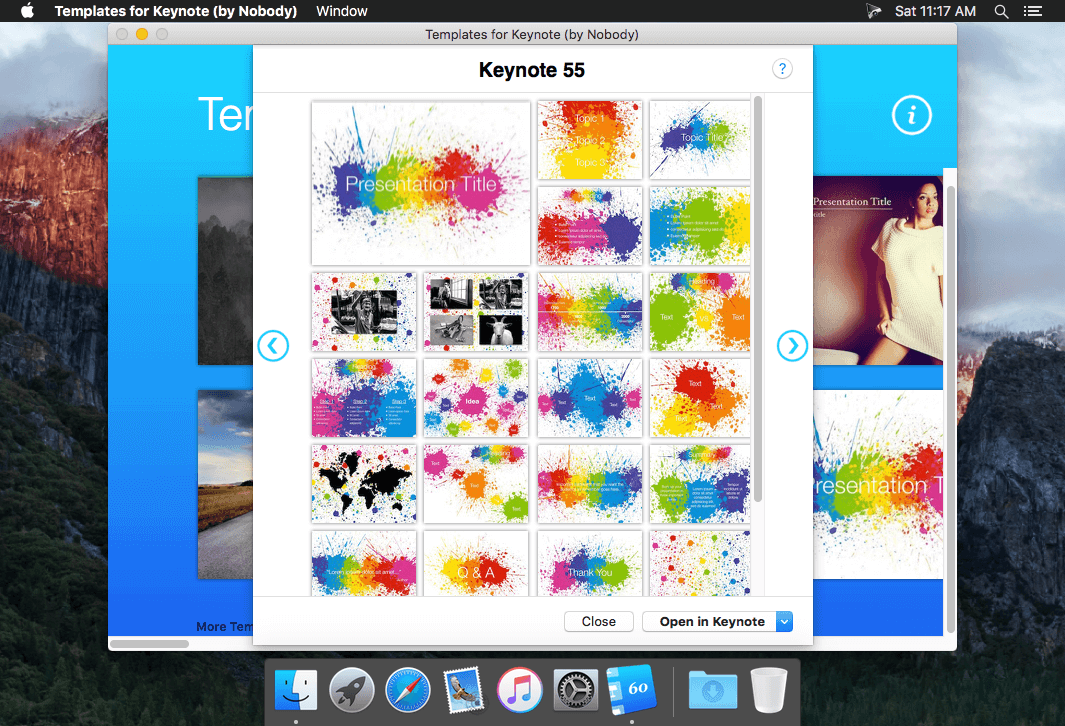Click the Open in Keynote button
The image size is (1065, 726).
point(712,621)
